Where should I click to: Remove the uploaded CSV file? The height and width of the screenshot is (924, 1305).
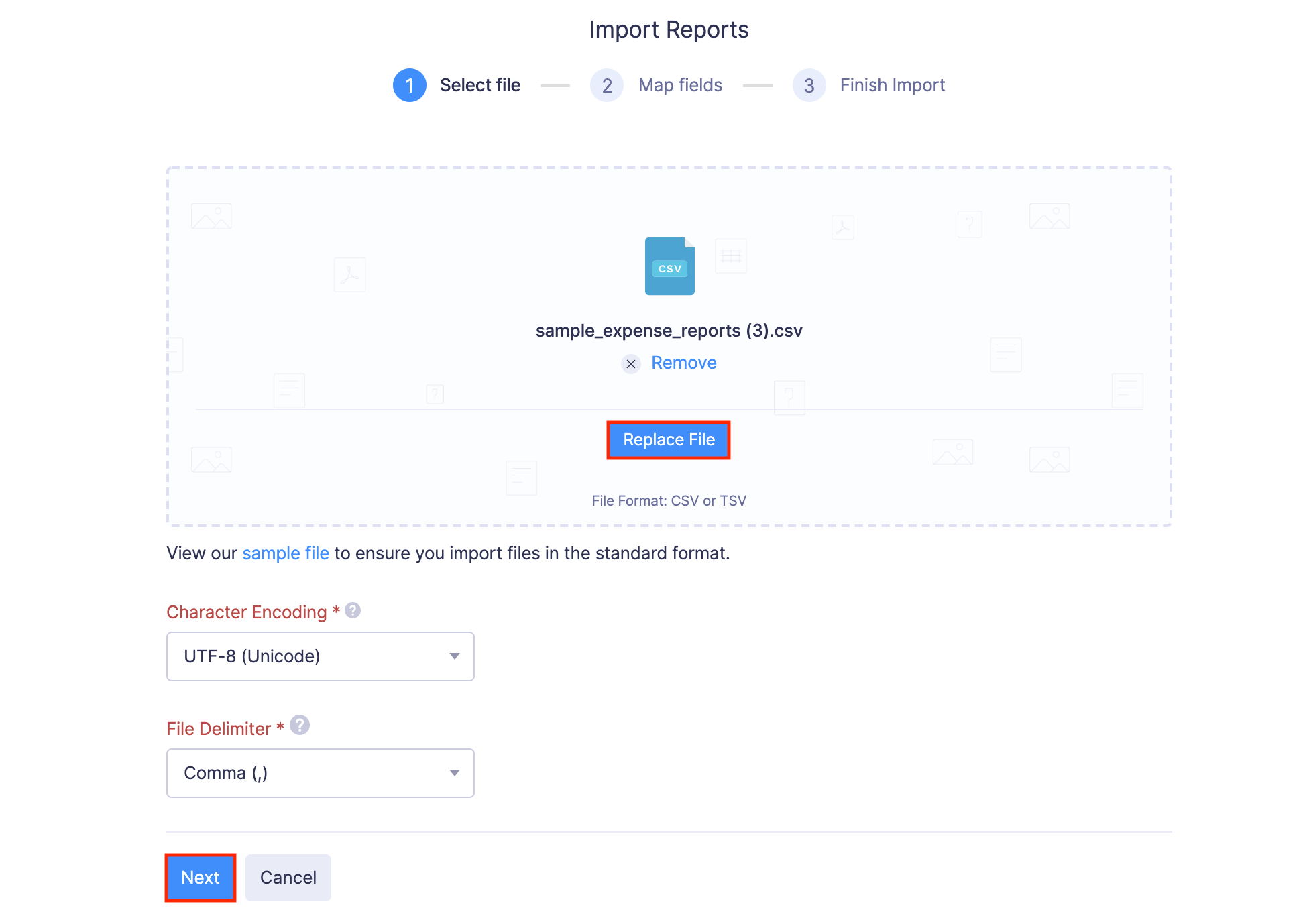click(x=683, y=363)
